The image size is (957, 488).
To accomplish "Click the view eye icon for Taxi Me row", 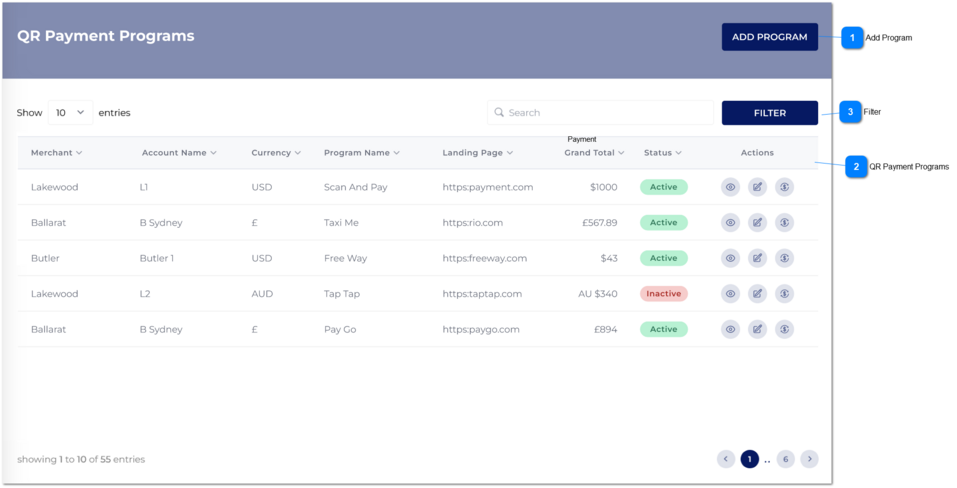I will click(x=730, y=223).
